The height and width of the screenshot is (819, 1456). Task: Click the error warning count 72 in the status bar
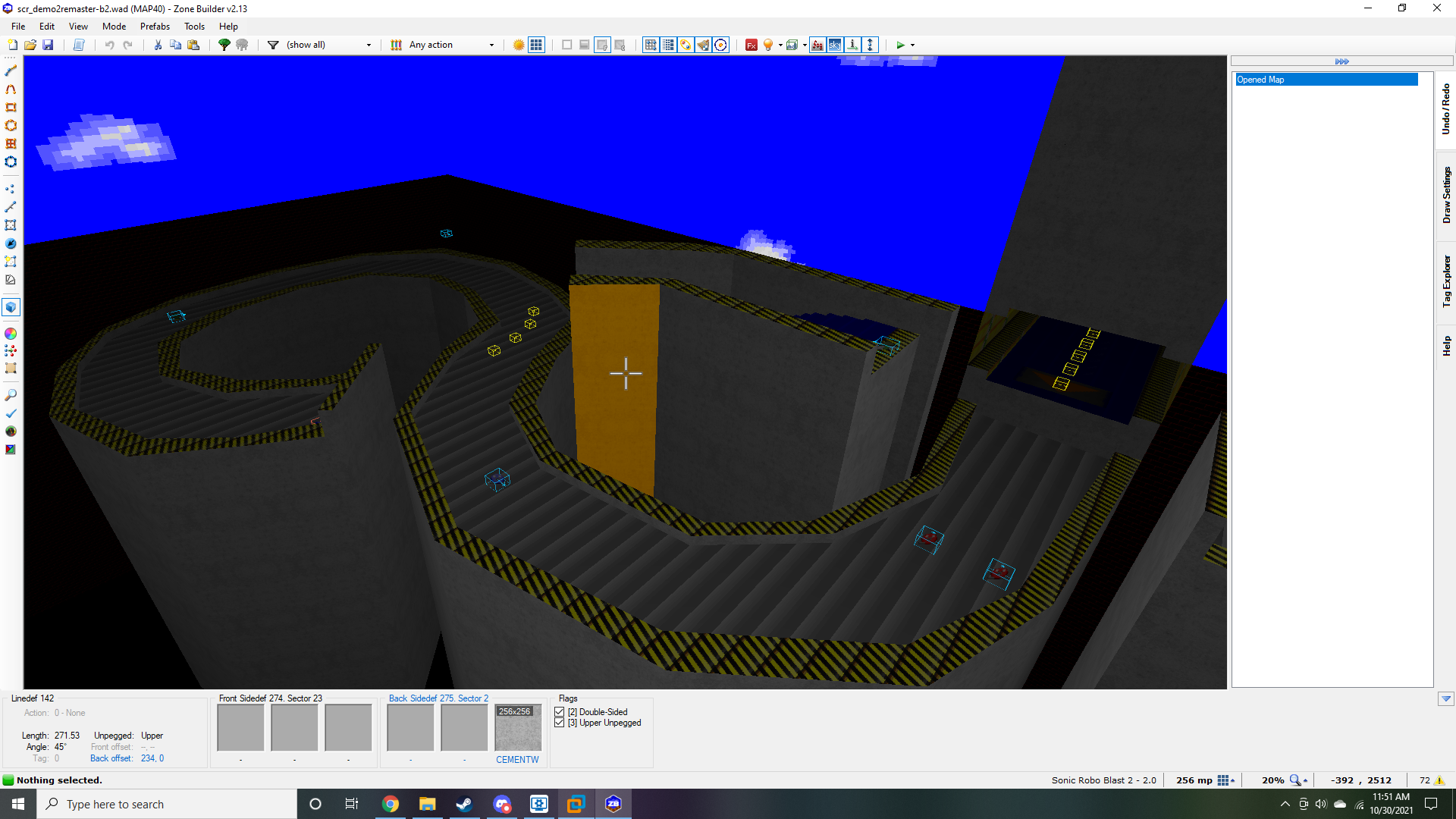pos(1432,780)
